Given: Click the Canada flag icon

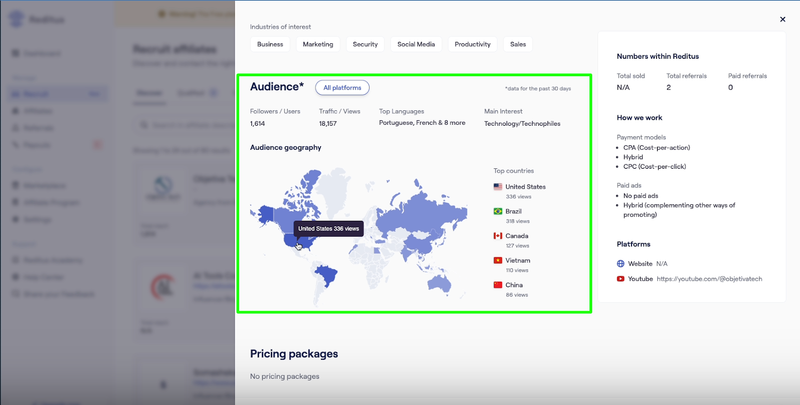Looking at the screenshot, I should [498, 236].
